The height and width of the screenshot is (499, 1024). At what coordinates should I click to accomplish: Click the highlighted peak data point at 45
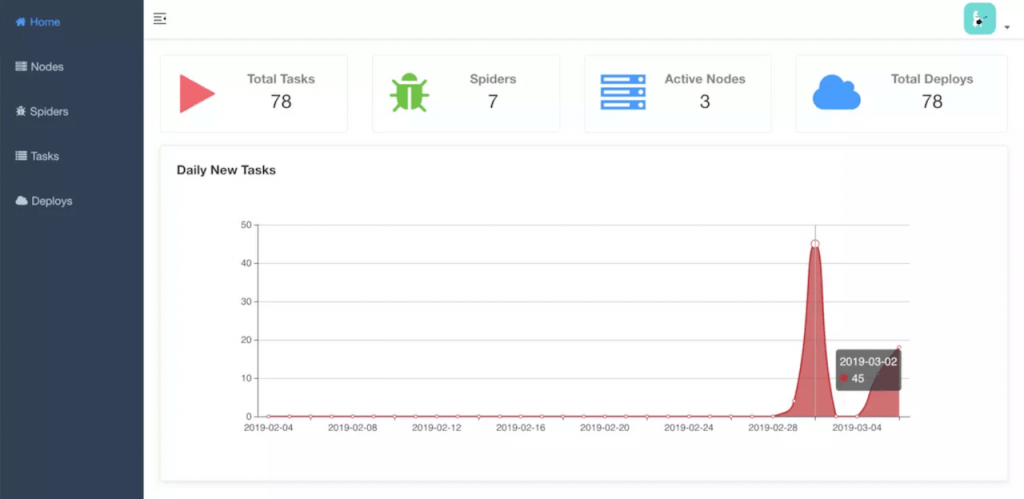[x=815, y=244]
